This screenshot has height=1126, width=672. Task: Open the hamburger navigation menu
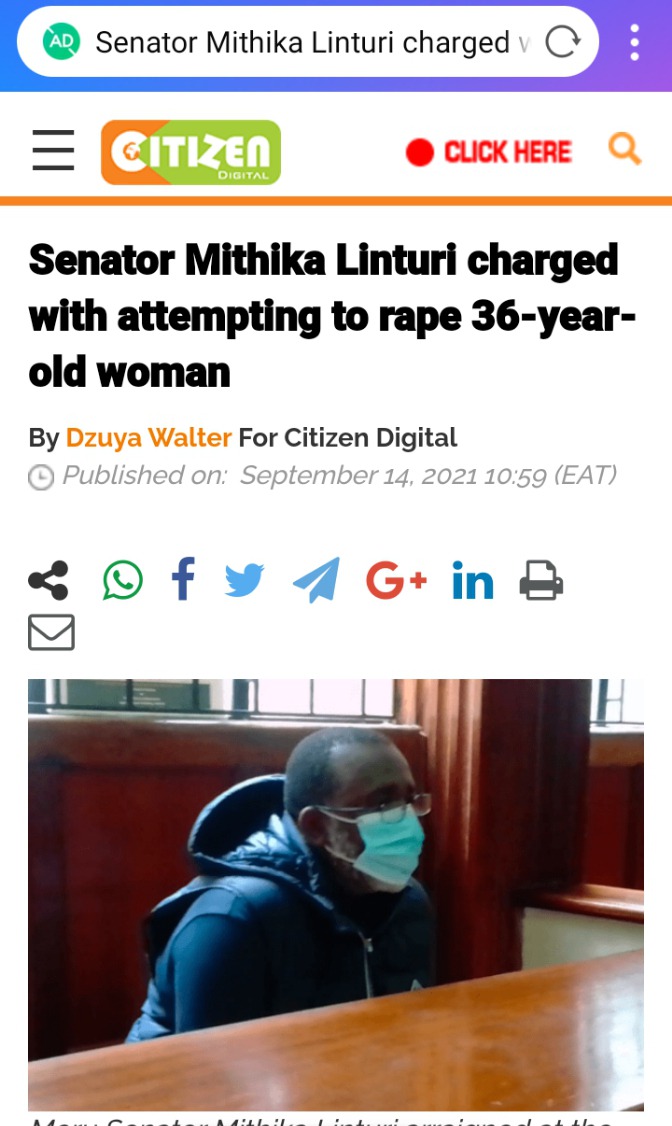[x=53, y=150]
